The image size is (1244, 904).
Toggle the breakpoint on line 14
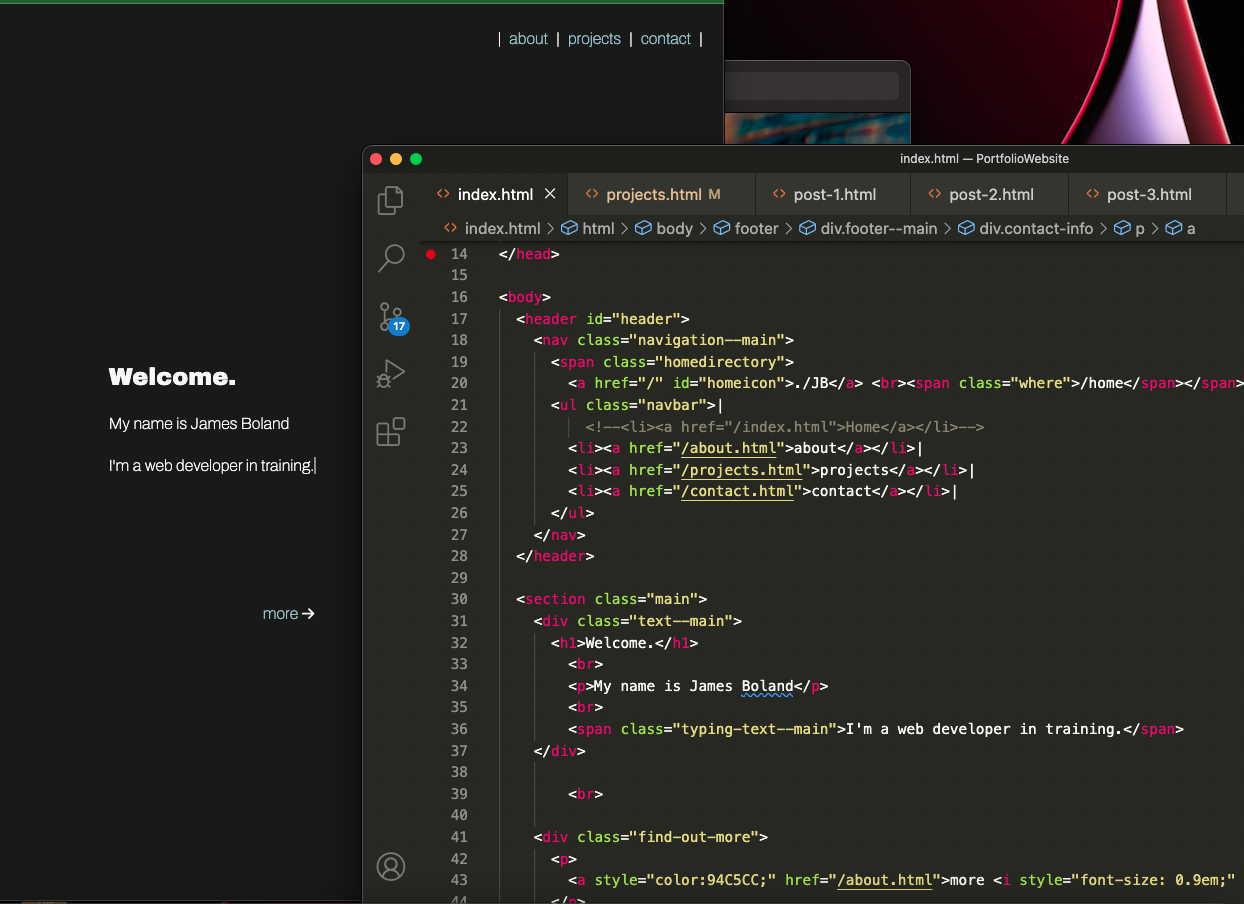click(x=430, y=254)
